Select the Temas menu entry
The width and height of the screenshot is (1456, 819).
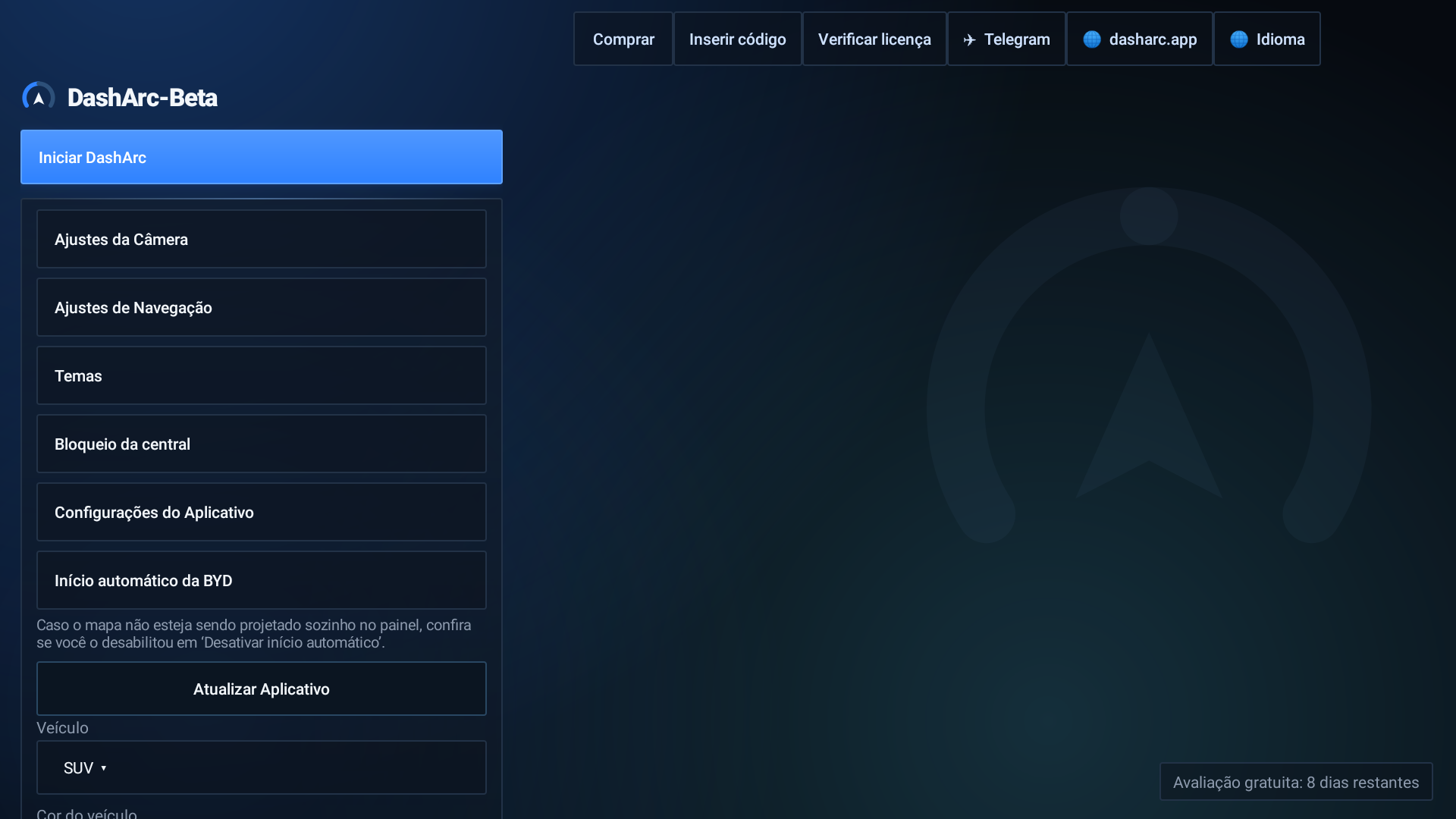262,375
